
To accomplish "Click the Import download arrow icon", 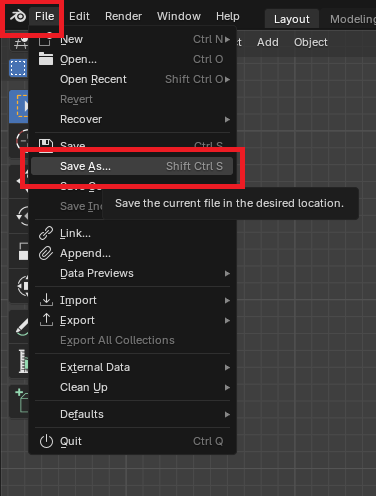I will point(46,300).
